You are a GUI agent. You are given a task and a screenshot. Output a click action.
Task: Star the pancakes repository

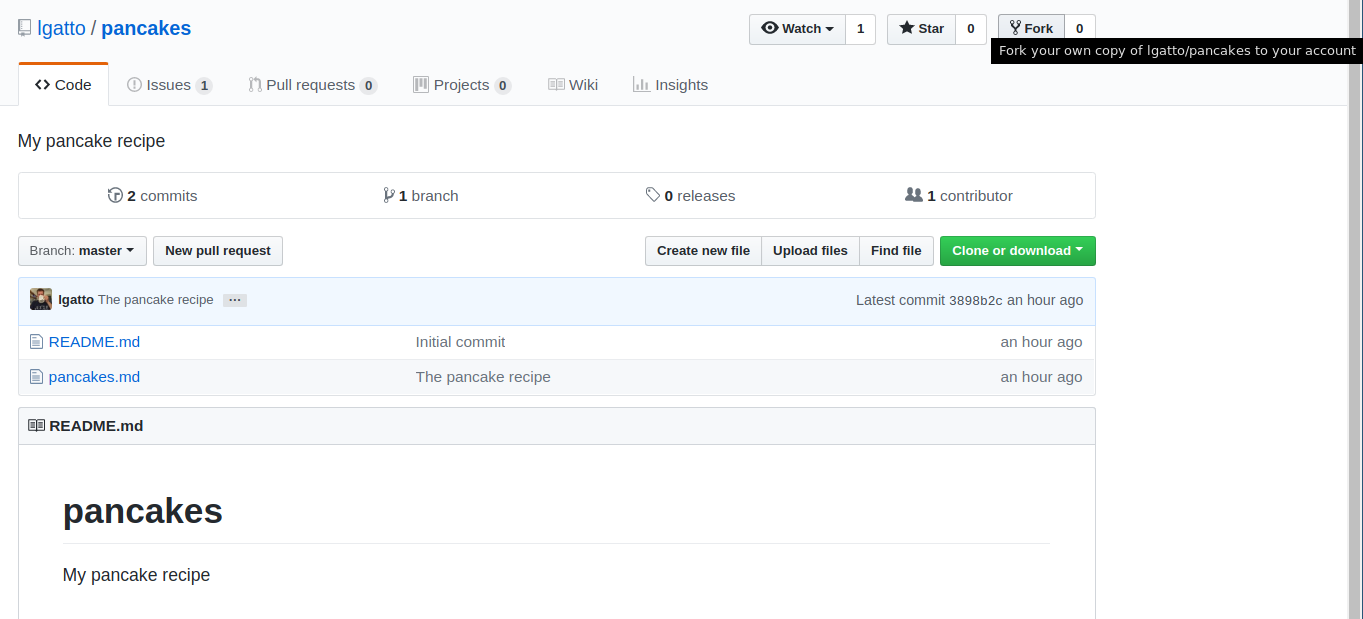920,28
